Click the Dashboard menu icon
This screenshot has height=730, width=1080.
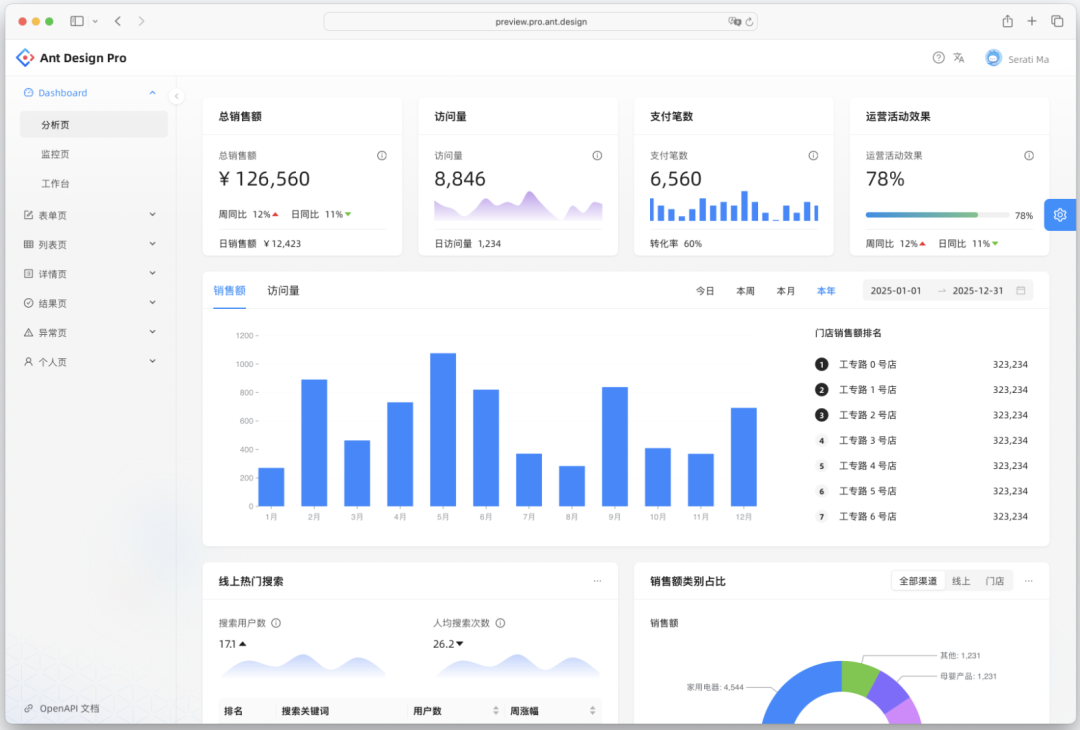tap(28, 92)
